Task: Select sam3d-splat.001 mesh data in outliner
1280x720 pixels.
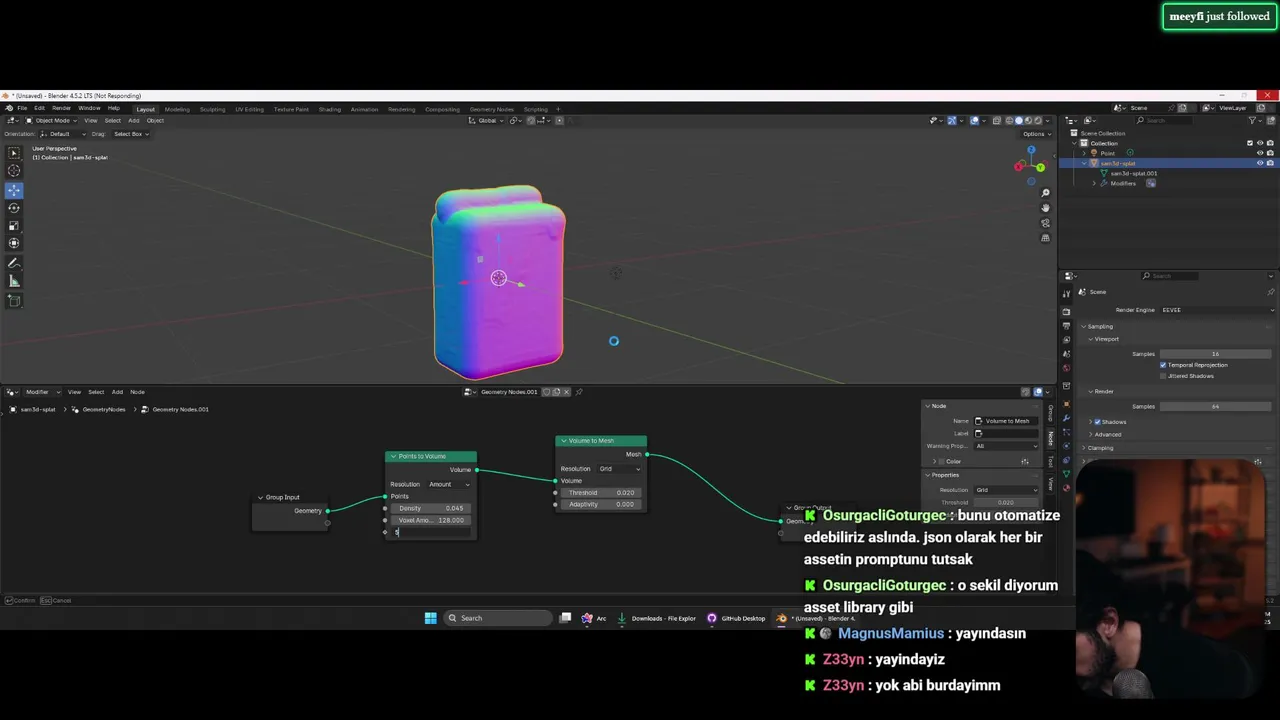Action: click(x=1133, y=173)
